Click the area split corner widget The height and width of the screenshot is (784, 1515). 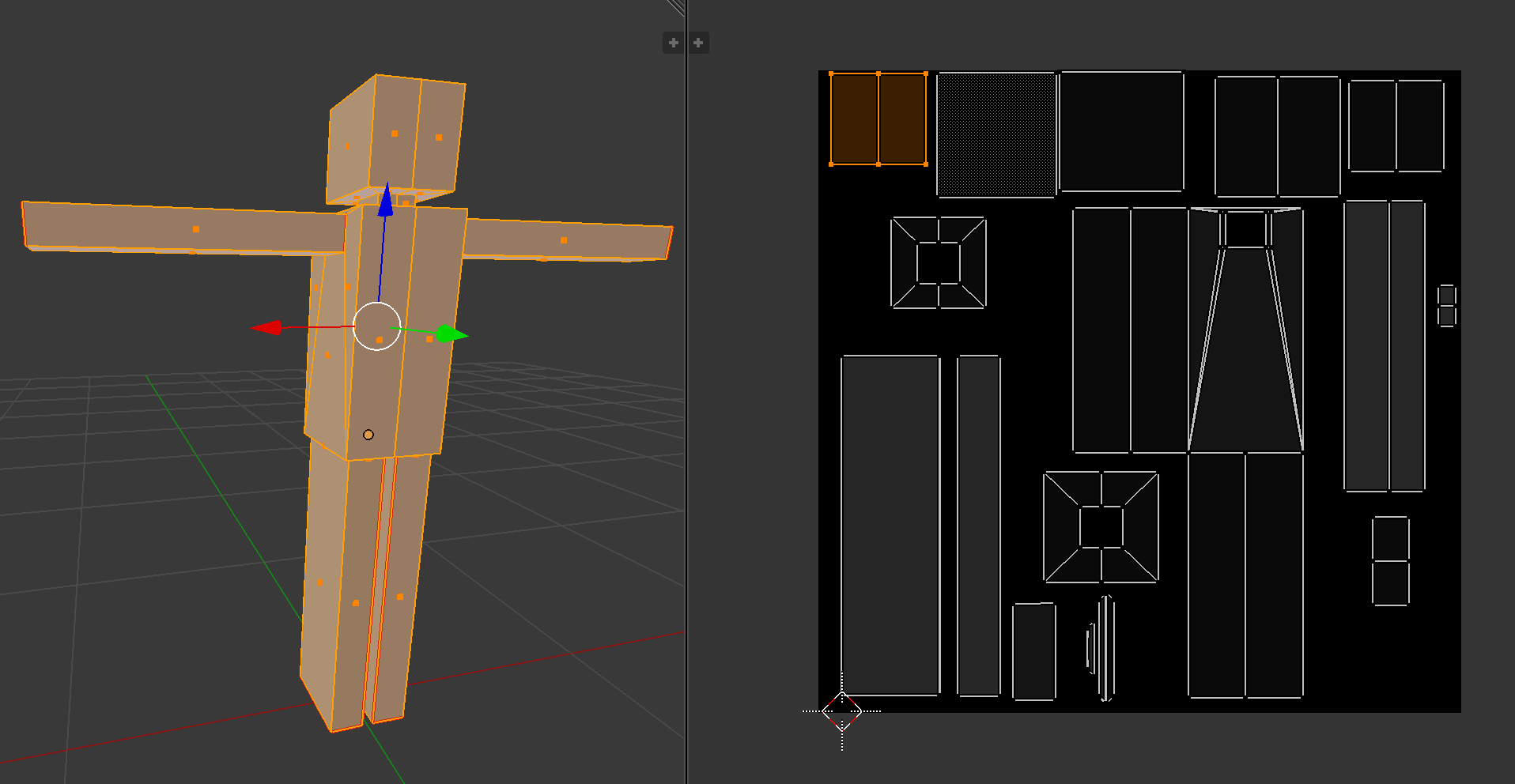(676, 8)
